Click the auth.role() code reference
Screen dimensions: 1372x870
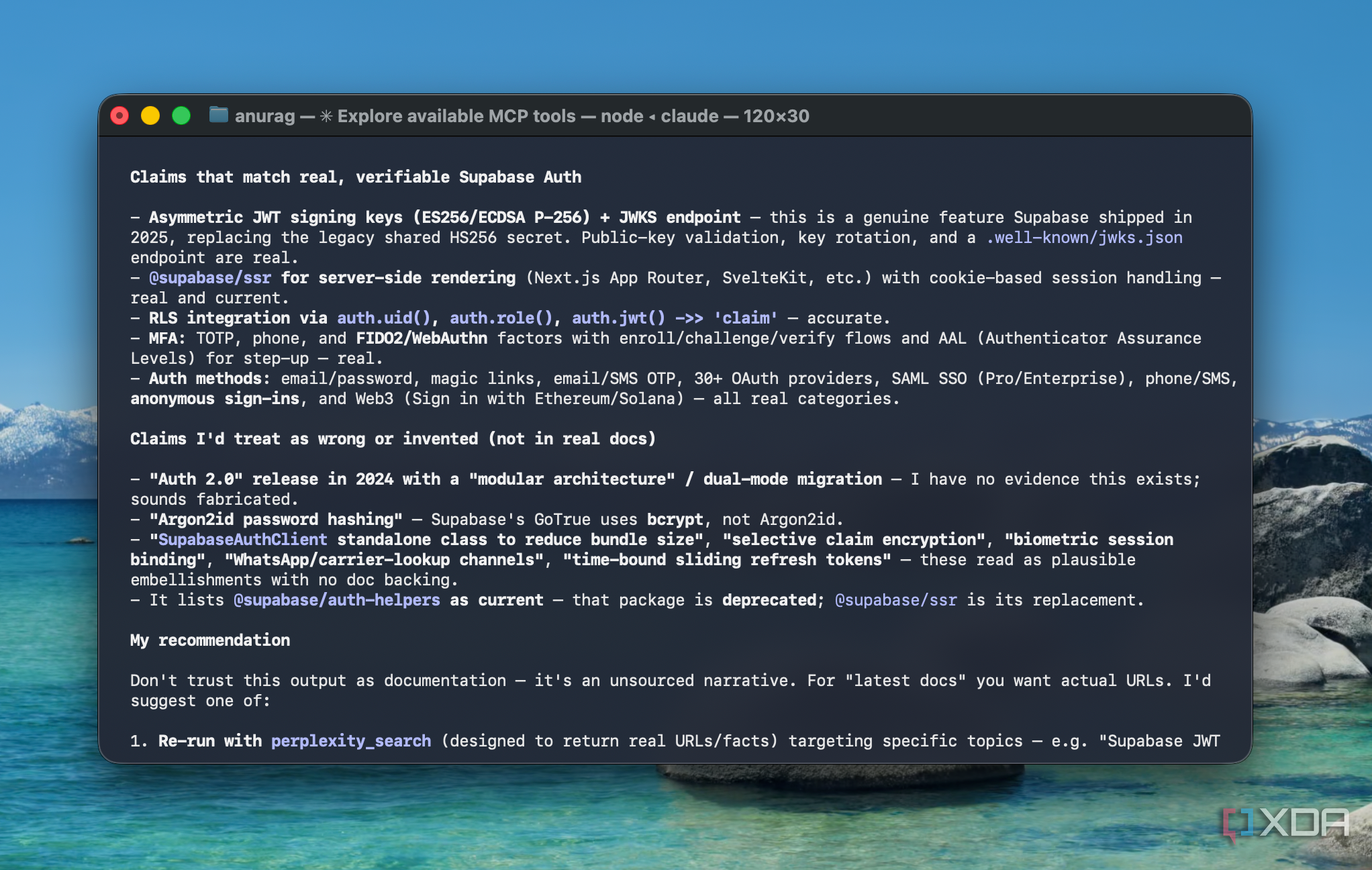(x=501, y=318)
